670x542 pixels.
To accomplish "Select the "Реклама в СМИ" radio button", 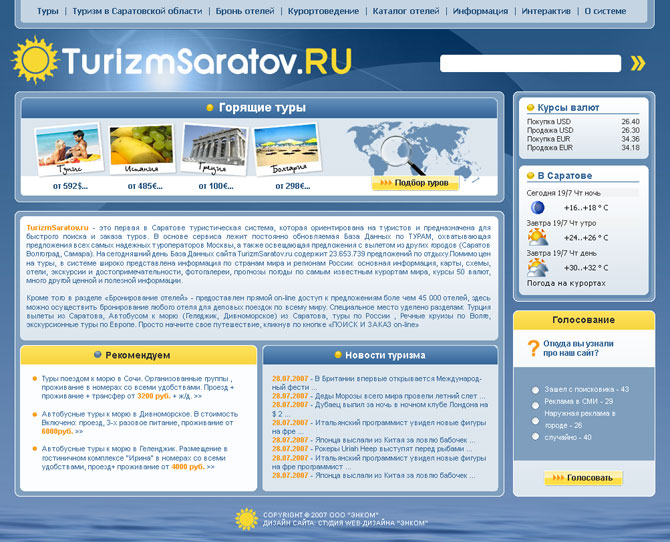I will [x=536, y=405].
